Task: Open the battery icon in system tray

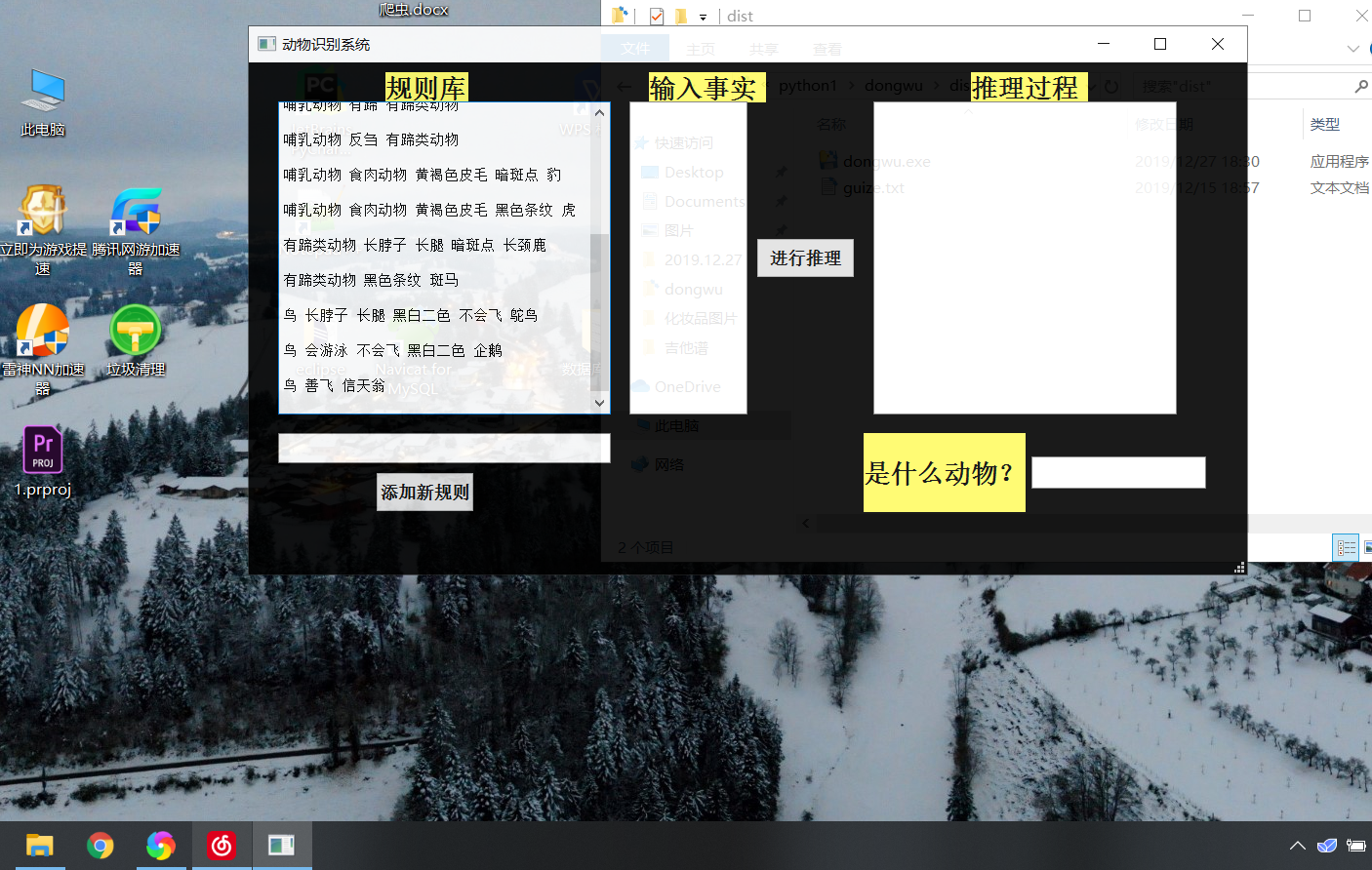Action: click(x=1356, y=846)
